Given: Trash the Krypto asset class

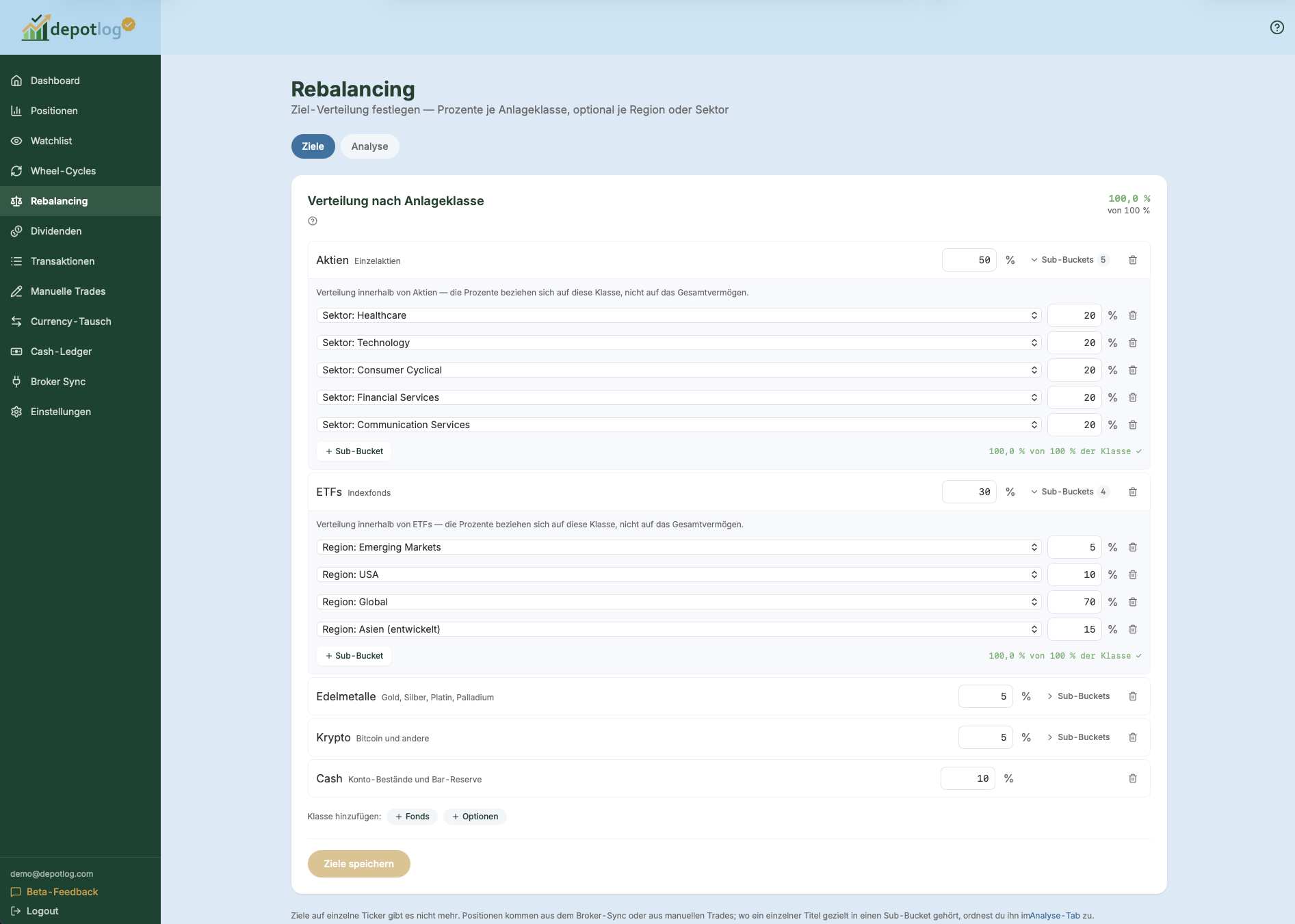Looking at the screenshot, I should point(1133,737).
